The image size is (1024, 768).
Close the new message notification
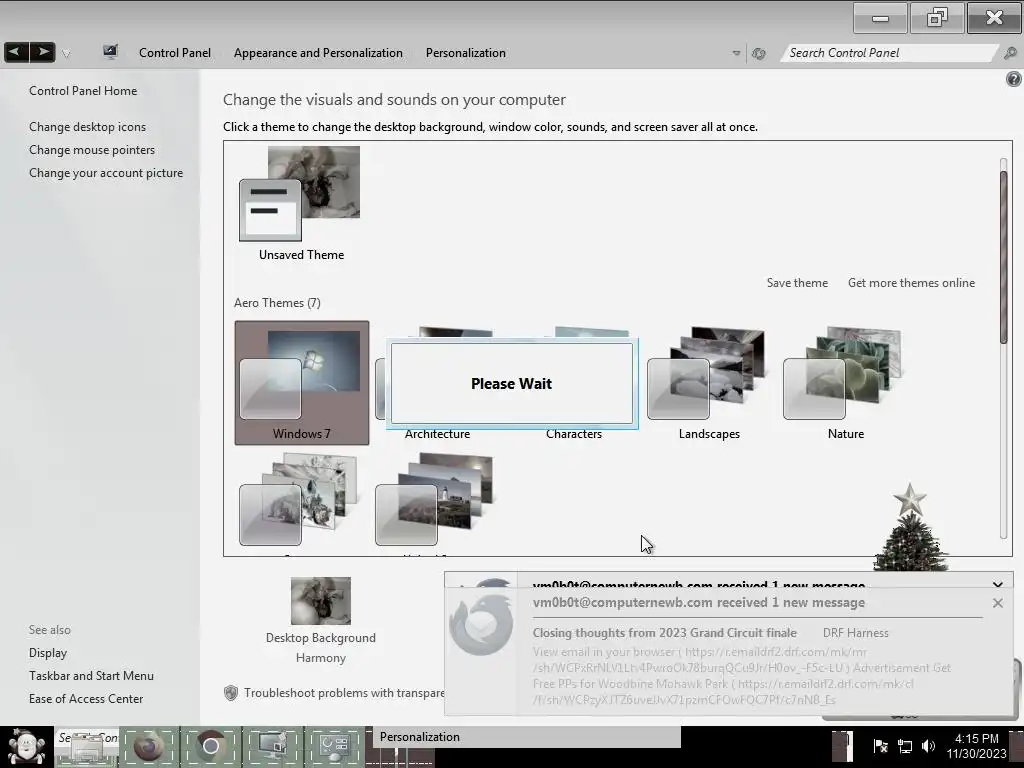pyautogui.click(x=997, y=603)
